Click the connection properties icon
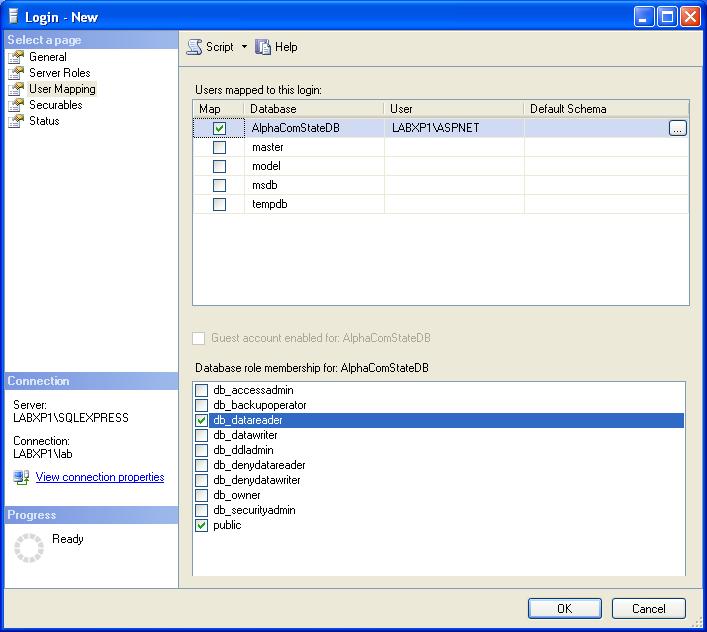707x632 pixels. (x=21, y=478)
